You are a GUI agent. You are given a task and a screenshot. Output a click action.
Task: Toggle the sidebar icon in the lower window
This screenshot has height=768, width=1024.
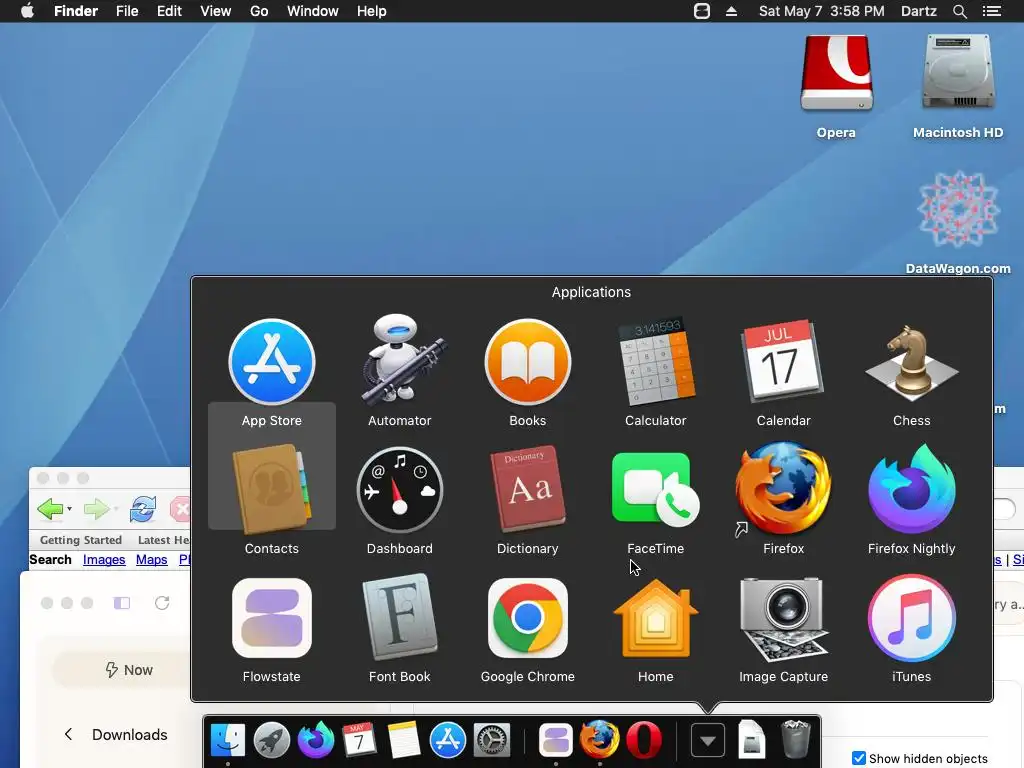pos(122,603)
